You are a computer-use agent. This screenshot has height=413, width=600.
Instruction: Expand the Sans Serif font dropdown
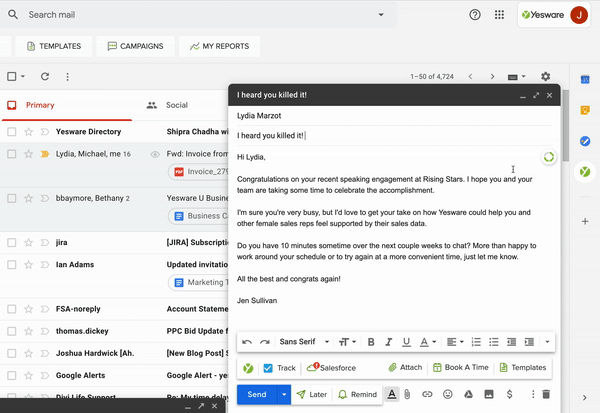(x=304, y=342)
